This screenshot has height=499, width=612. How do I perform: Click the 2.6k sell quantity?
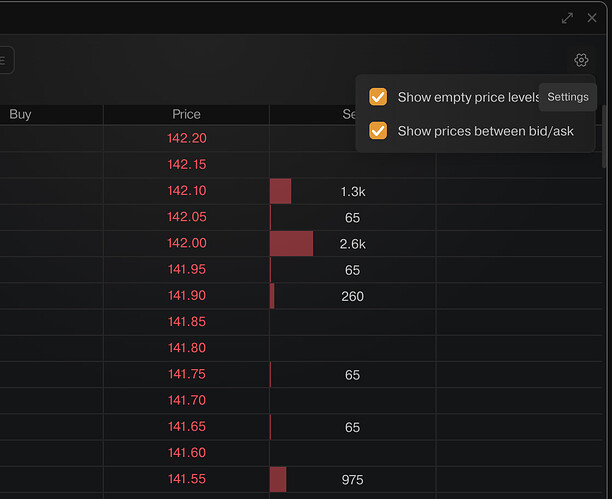click(x=352, y=244)
